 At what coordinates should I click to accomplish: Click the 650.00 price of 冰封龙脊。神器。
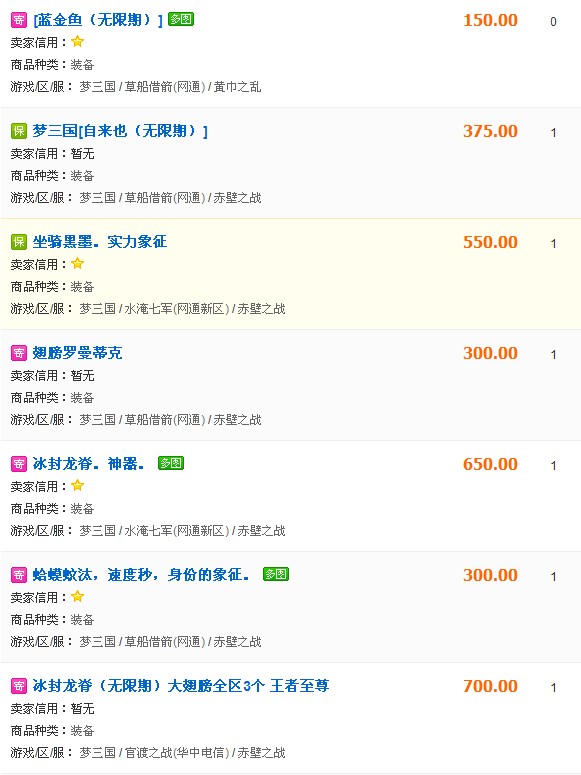point(490,464)
